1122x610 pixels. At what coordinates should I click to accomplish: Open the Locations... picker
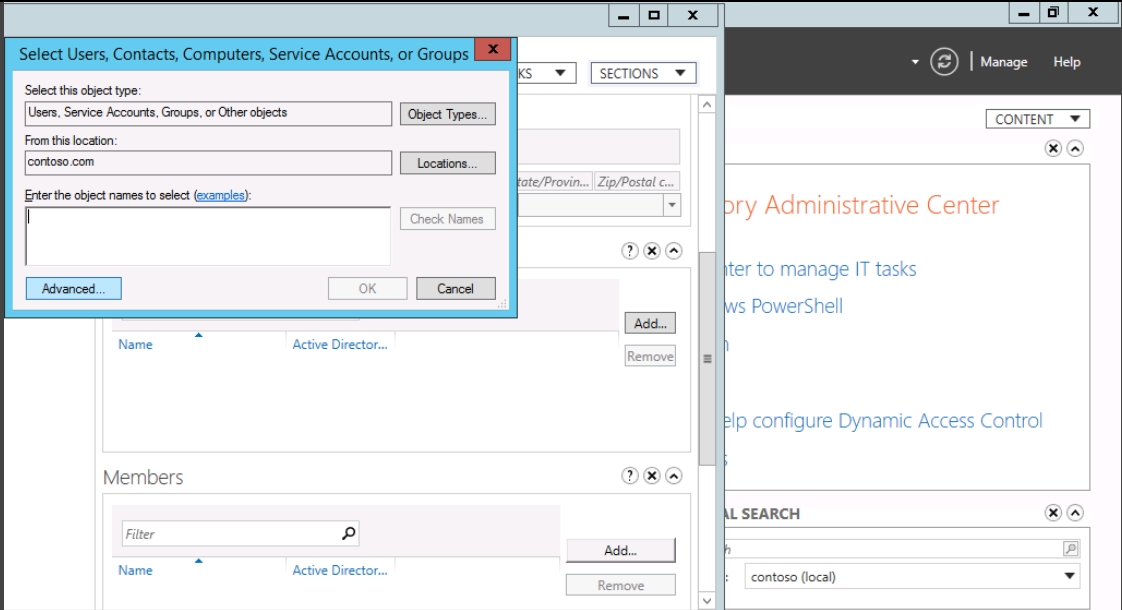point(447,163)
